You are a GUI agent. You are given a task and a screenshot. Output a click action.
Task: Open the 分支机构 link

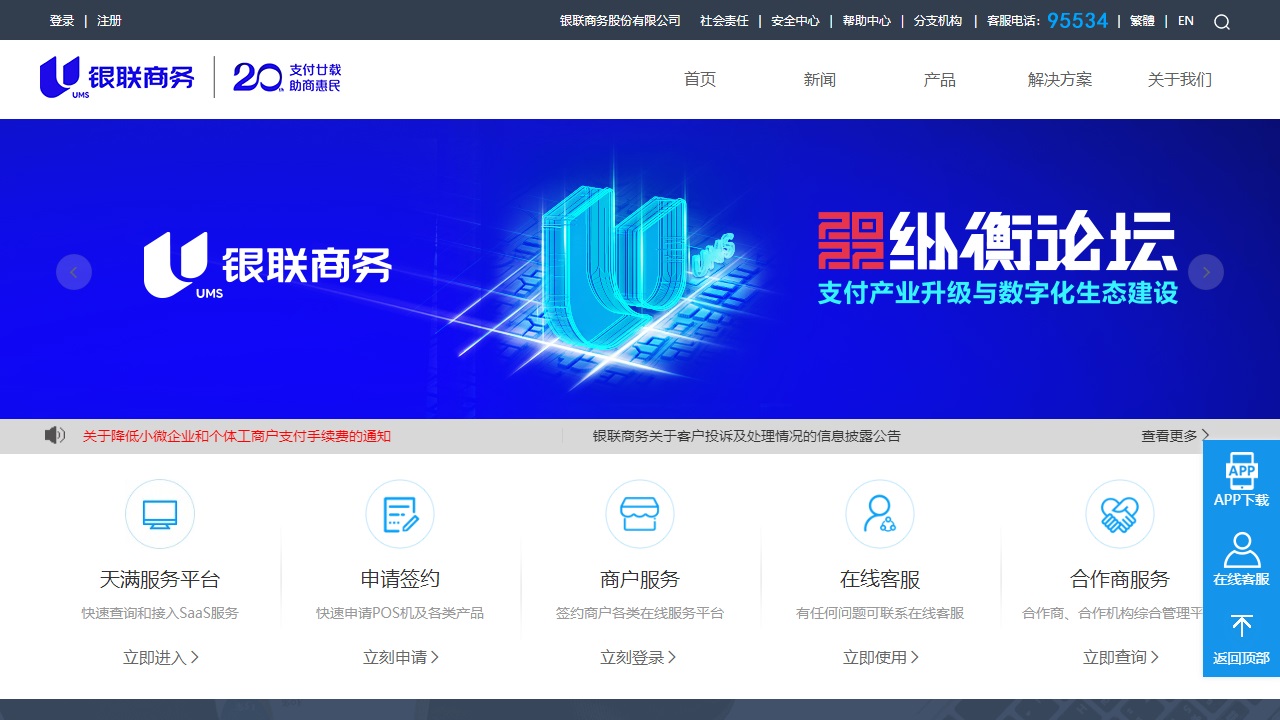pyautogui.click(x=938, y=21)
